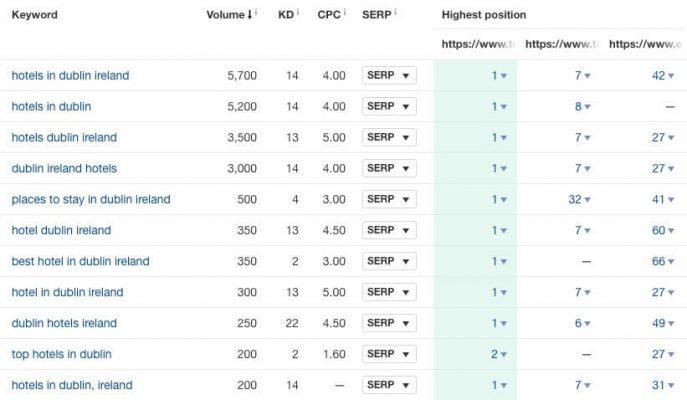Screen dimensions: 687x400
Task: Open SERP dropdown for hotels in dublin ireland
Action: (388, 76)
